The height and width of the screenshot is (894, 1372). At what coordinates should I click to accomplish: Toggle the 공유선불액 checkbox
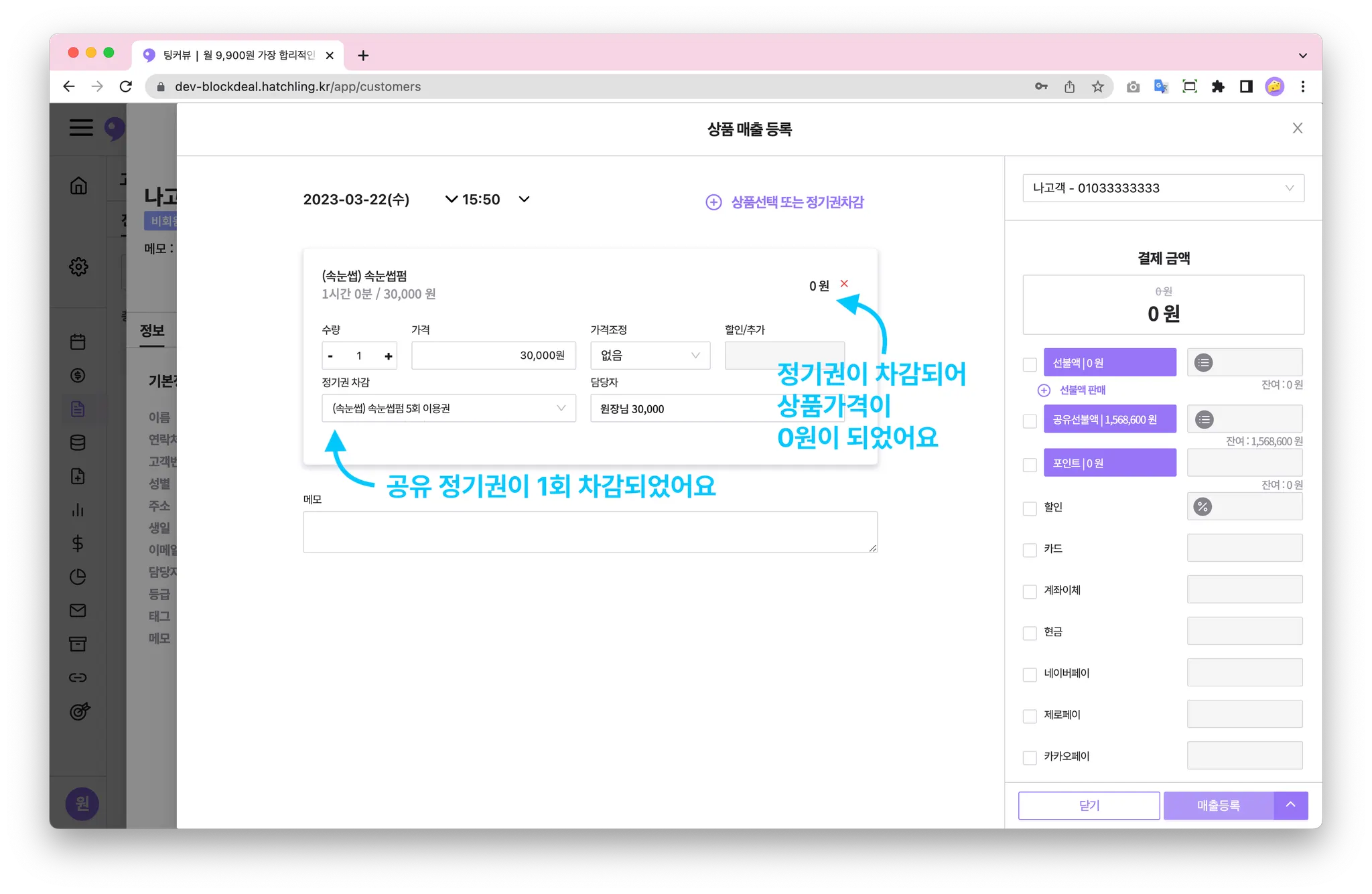[1030, 421]
